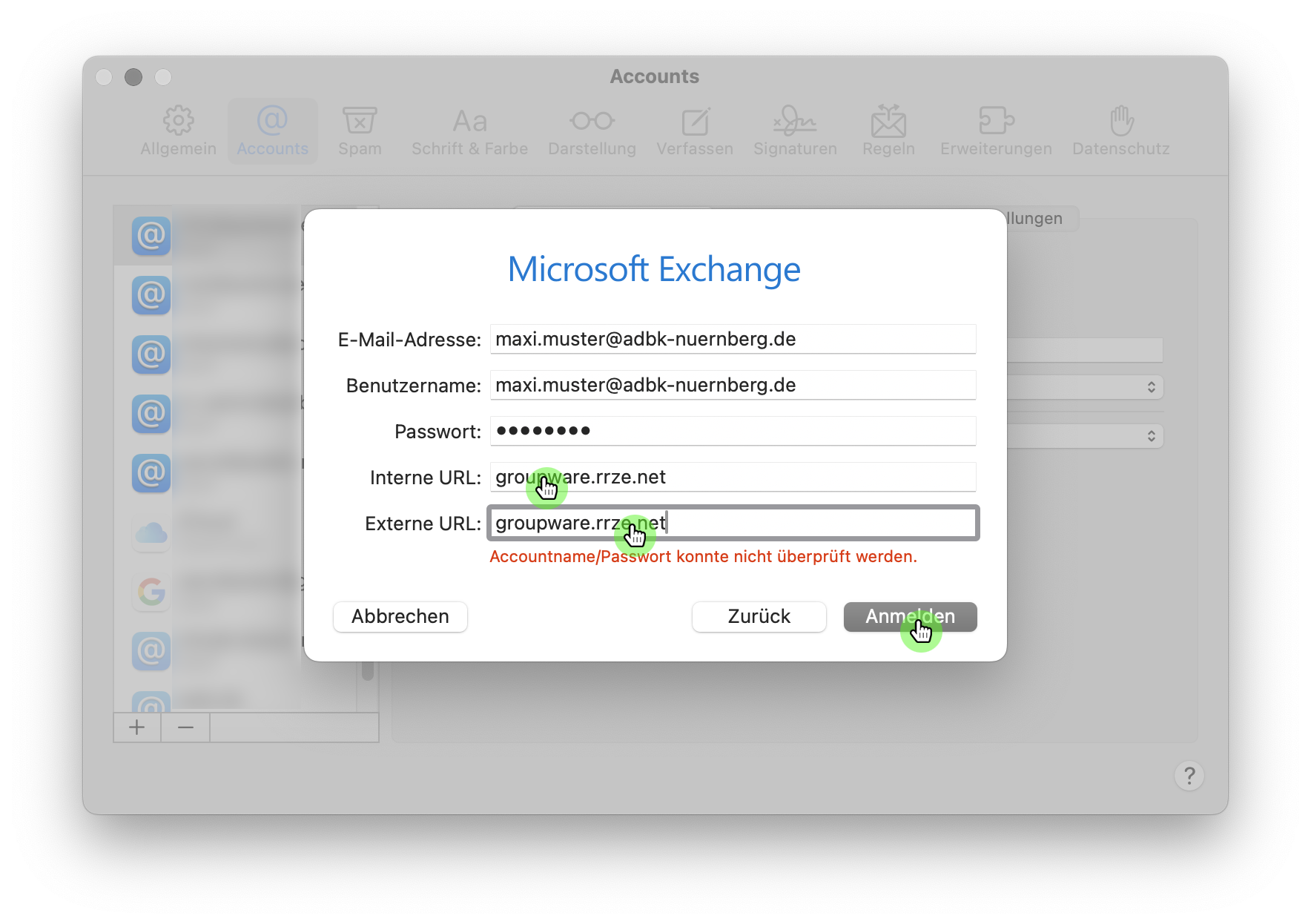Focus the Passwort field
Screen dimensions: 1311x924
(x=733, y=431)
